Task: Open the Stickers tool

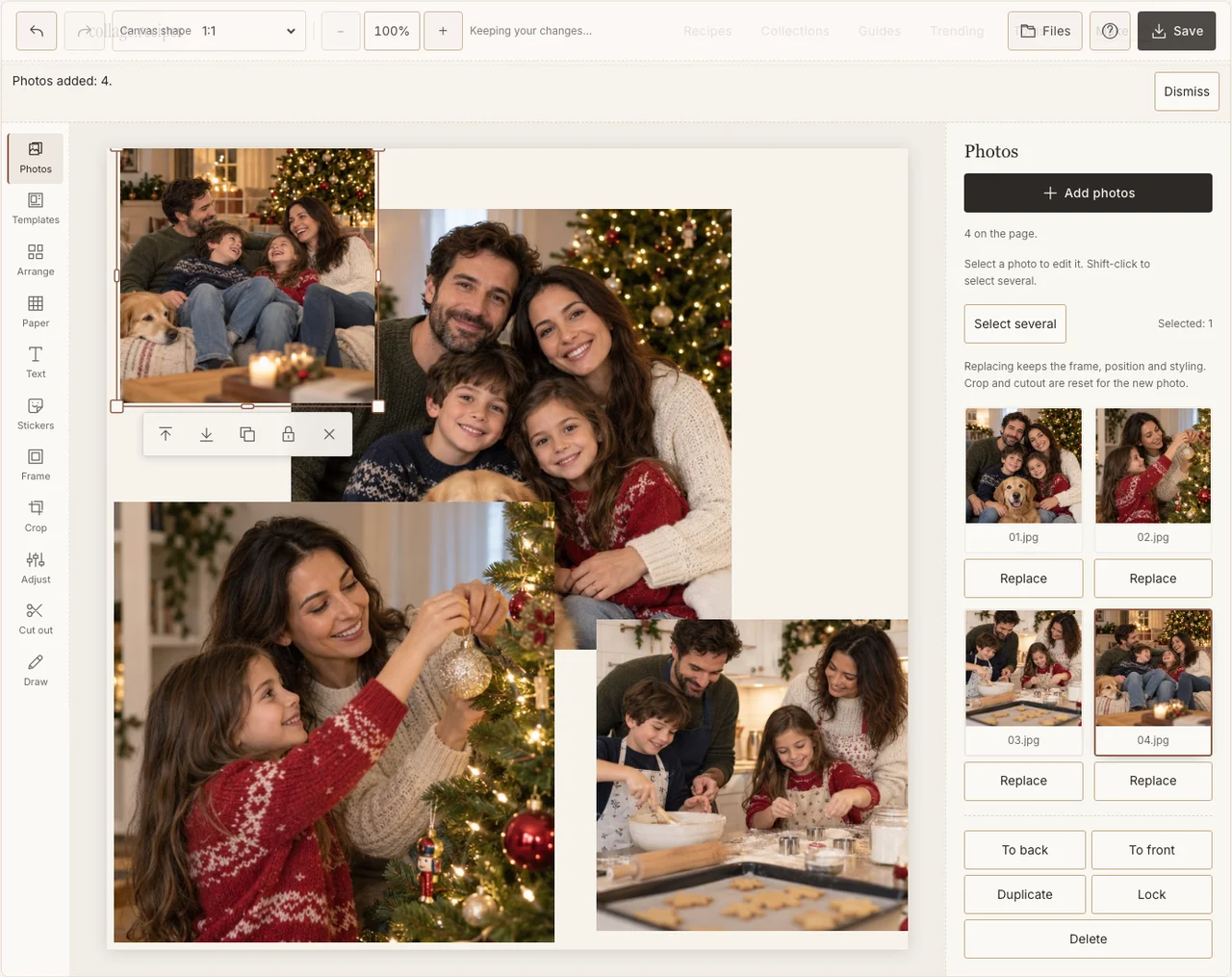Action: point(36,414)
